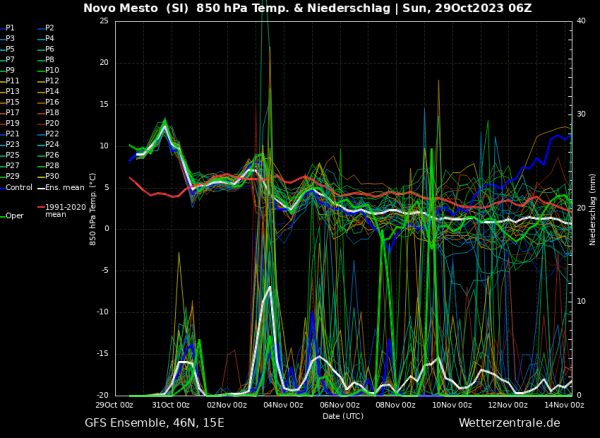Image resolution: width=600 pixels, height=438 pixels.
Task: Click the 04Nov 00z axis date
Action: click(x=284, y=405)
